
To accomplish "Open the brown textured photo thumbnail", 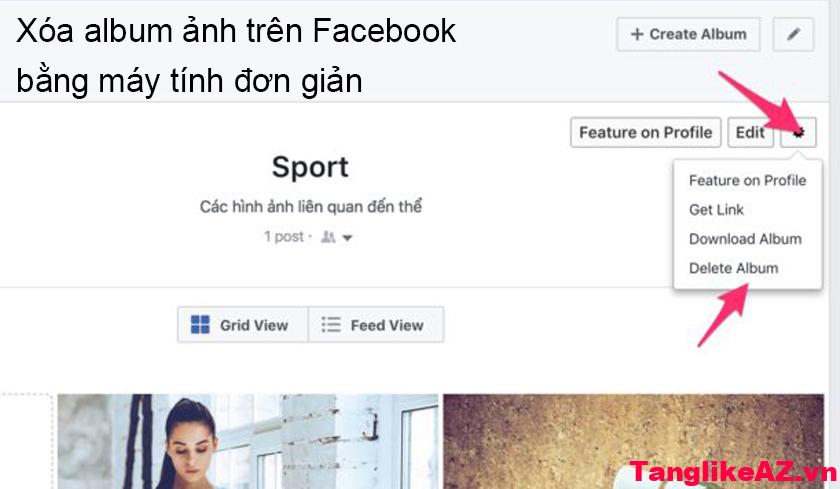I will click(634, 441).
